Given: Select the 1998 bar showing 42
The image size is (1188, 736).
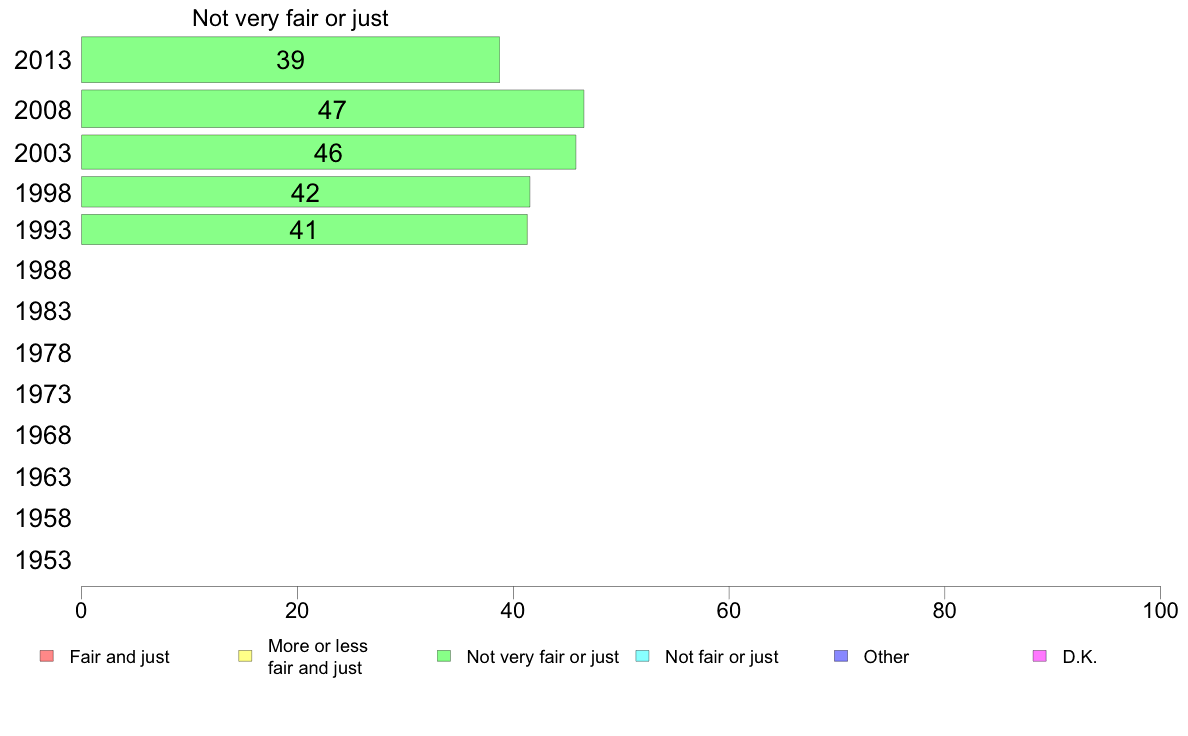Looking at the screenshot, I should [x=305, y=192].
